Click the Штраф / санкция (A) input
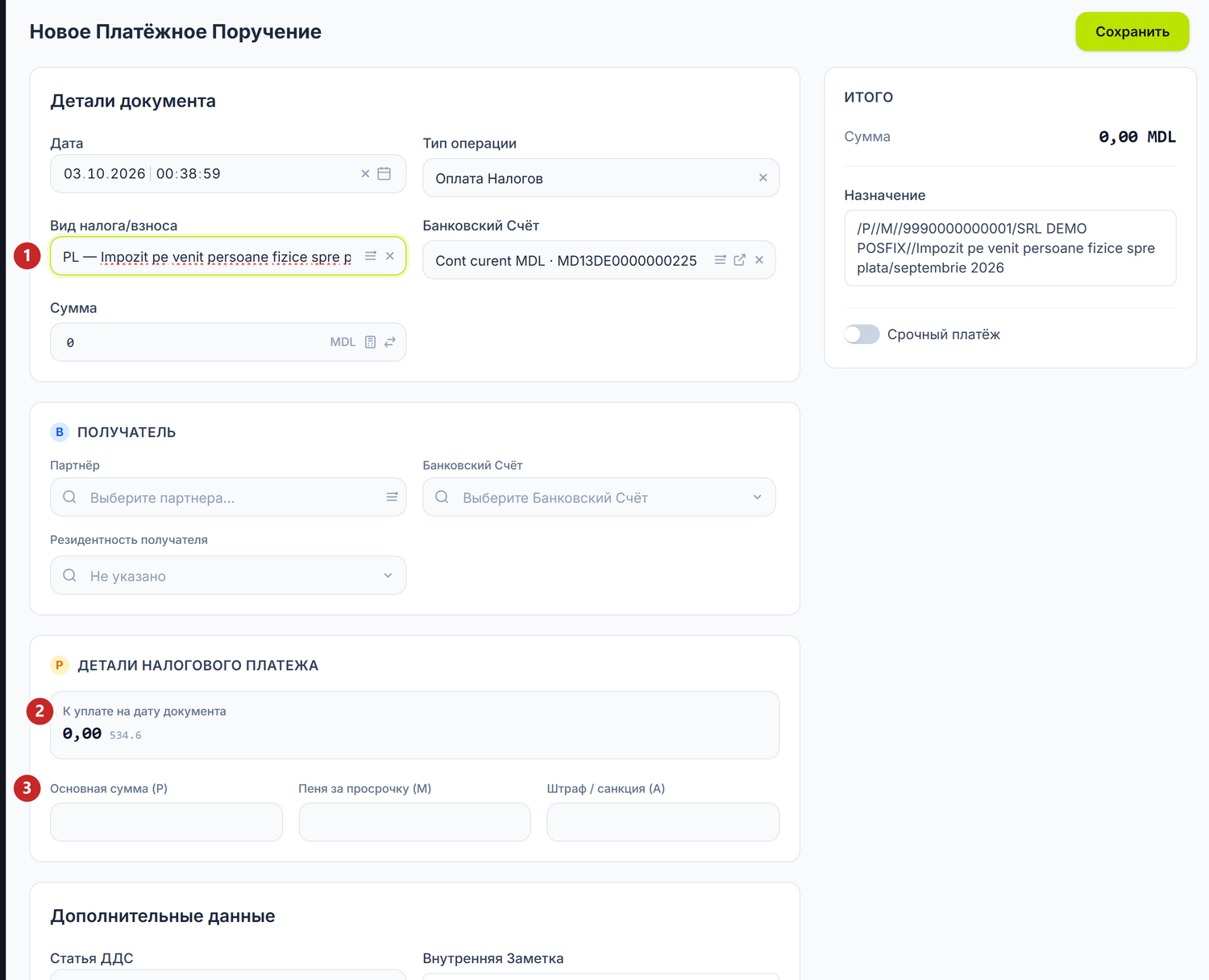Screen dimensions: 1209x980 coord(663,822)
